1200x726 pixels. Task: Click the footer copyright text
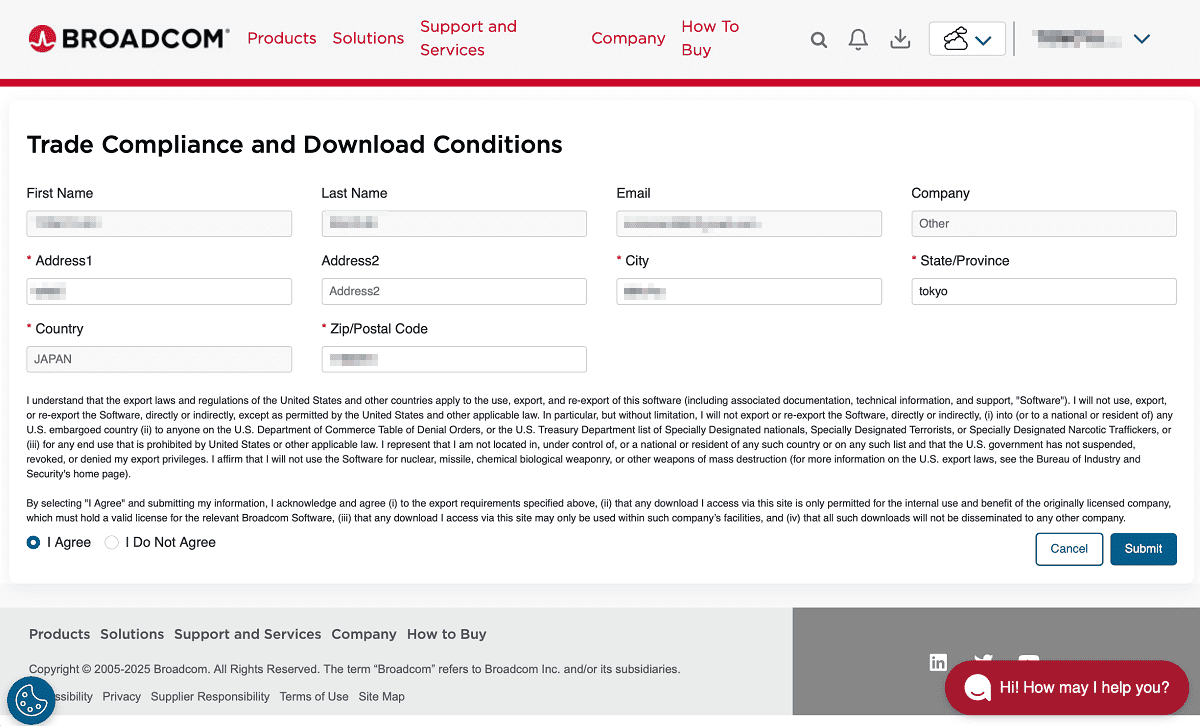pyautogui.click(x=354, y=669)
